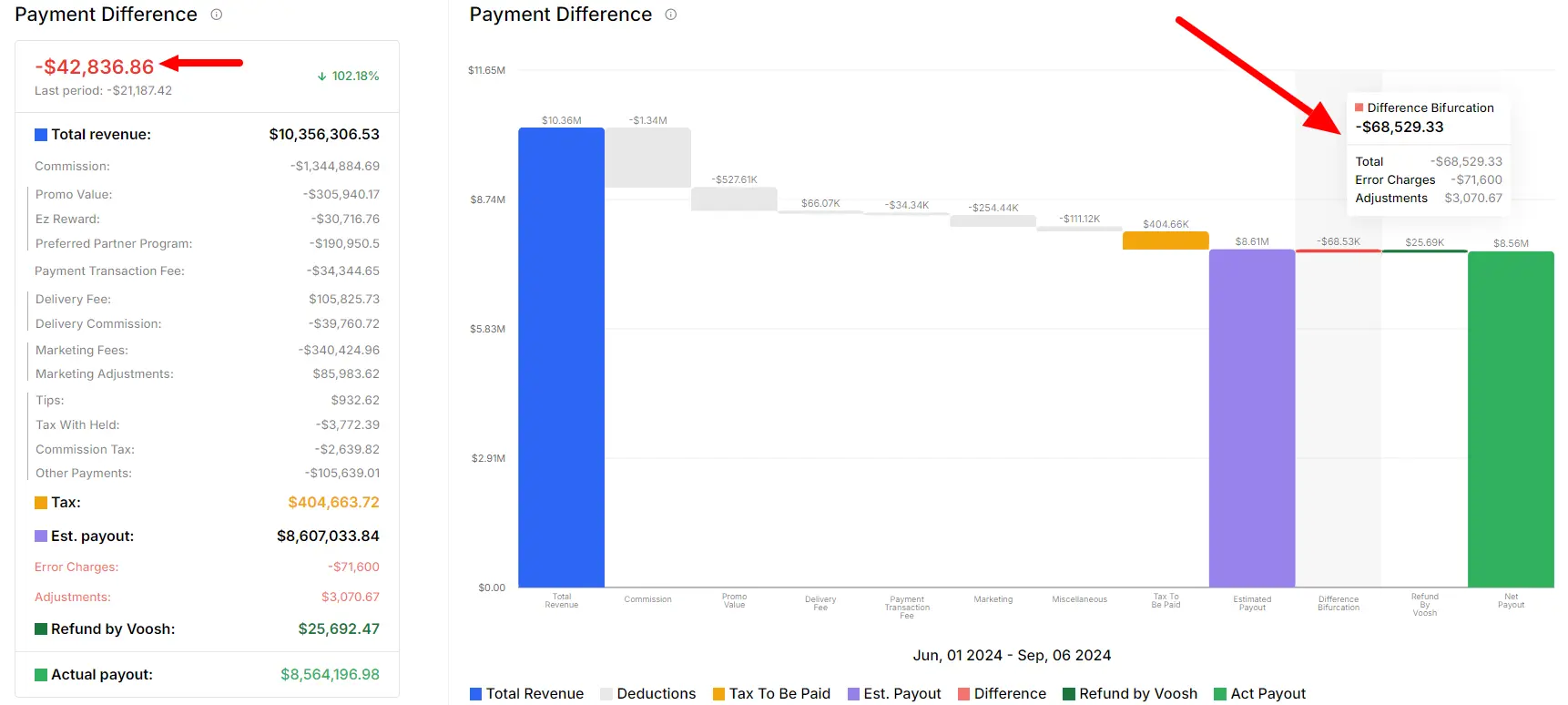The height and width of the screenshot is (705, 1568).
Task: Click the green down-arrow 102.18% change indicator
Action: point(348,76)
